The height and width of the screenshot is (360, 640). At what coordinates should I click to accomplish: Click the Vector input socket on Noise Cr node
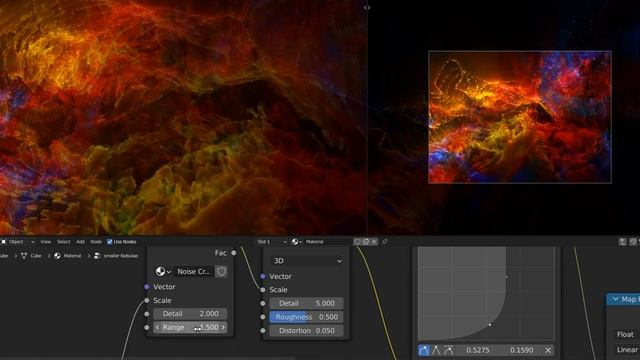(147, 287)
